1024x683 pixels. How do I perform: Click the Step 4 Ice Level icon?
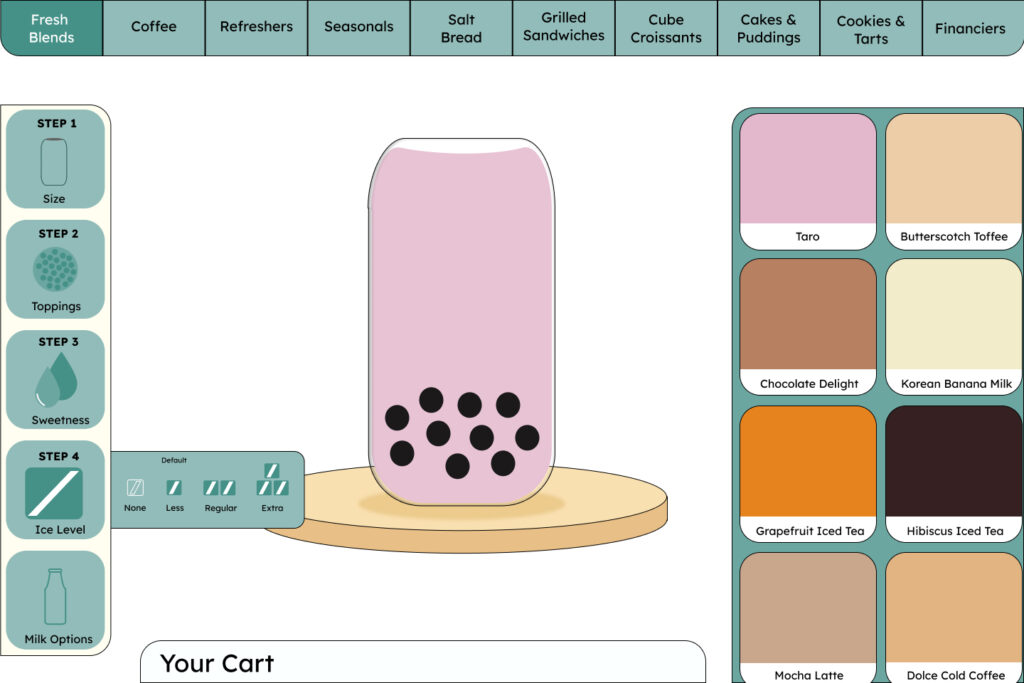[x=55, y=491]
